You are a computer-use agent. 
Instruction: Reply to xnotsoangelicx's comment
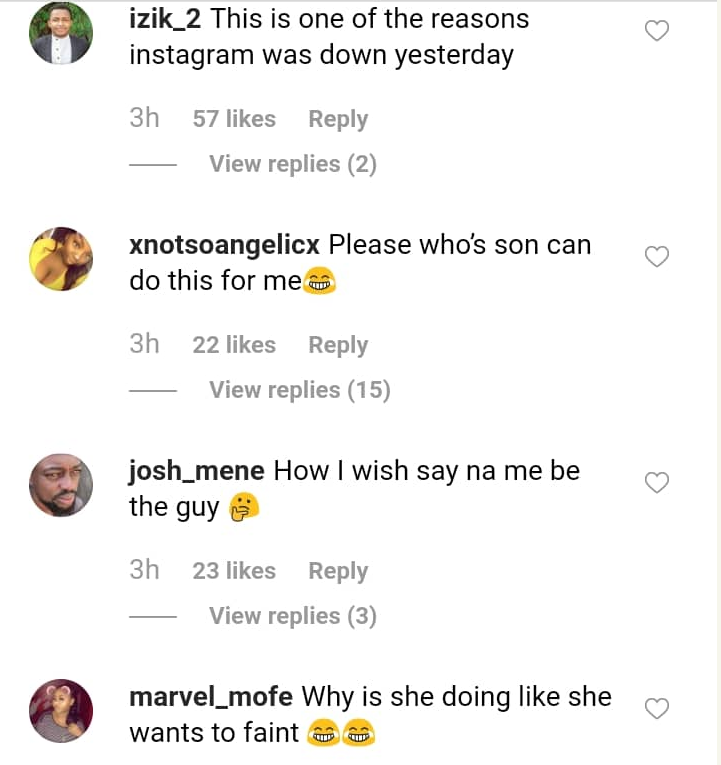click(x=338, y=345)
